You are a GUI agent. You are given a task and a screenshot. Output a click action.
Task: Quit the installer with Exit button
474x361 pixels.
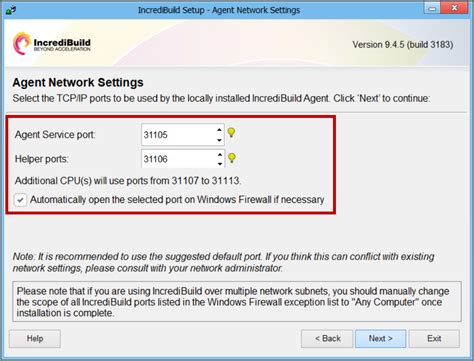[434, 339]
